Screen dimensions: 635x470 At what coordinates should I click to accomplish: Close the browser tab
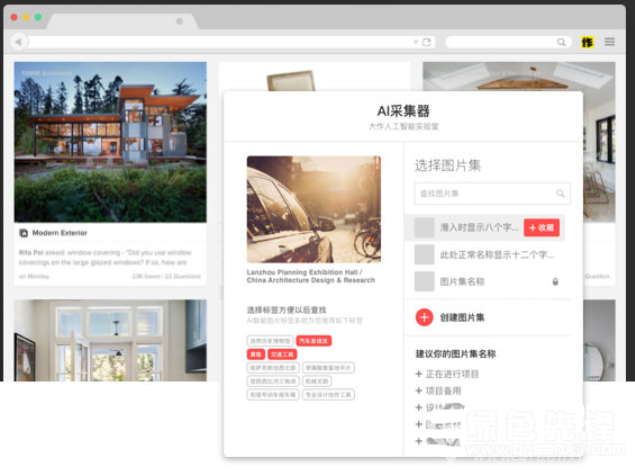pyautogui.click(x=179, y=21)
